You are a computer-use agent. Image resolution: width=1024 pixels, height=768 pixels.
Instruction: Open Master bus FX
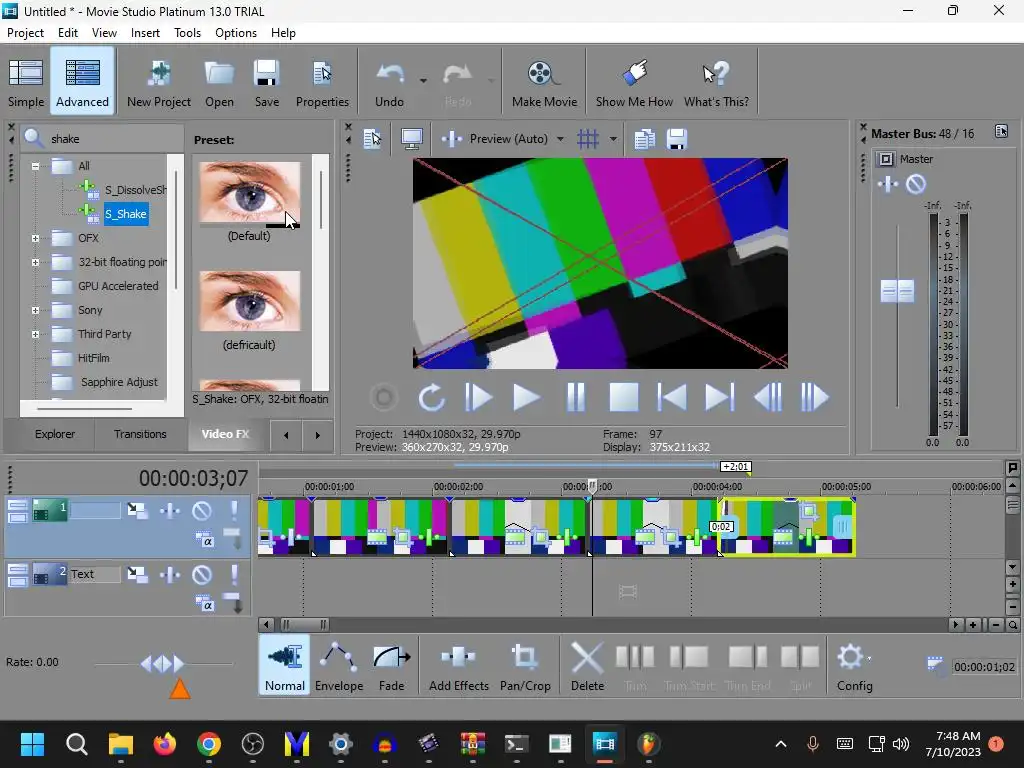tap(888, 185)
